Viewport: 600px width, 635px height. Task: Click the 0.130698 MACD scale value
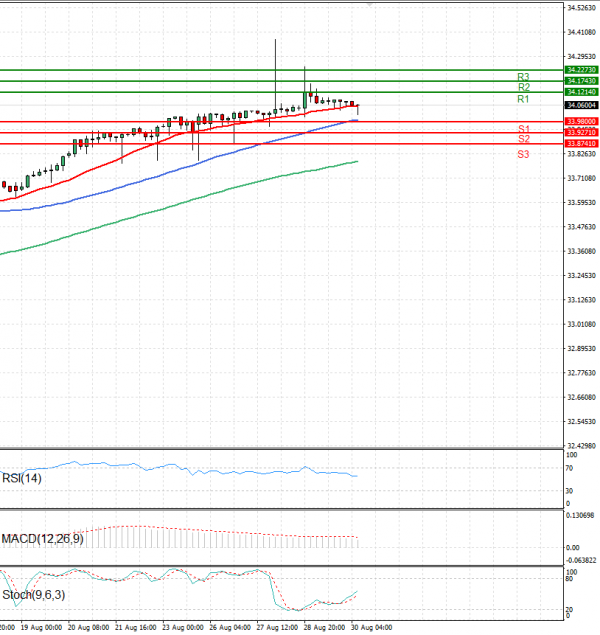(580, 515)
